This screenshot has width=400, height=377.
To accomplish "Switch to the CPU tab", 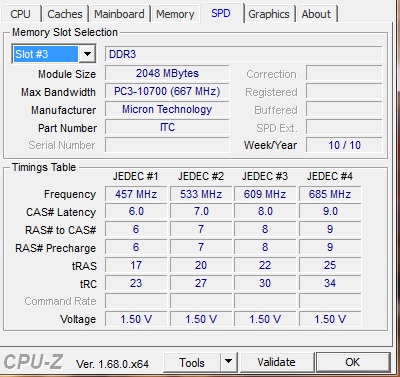I will tap(20, 14).
